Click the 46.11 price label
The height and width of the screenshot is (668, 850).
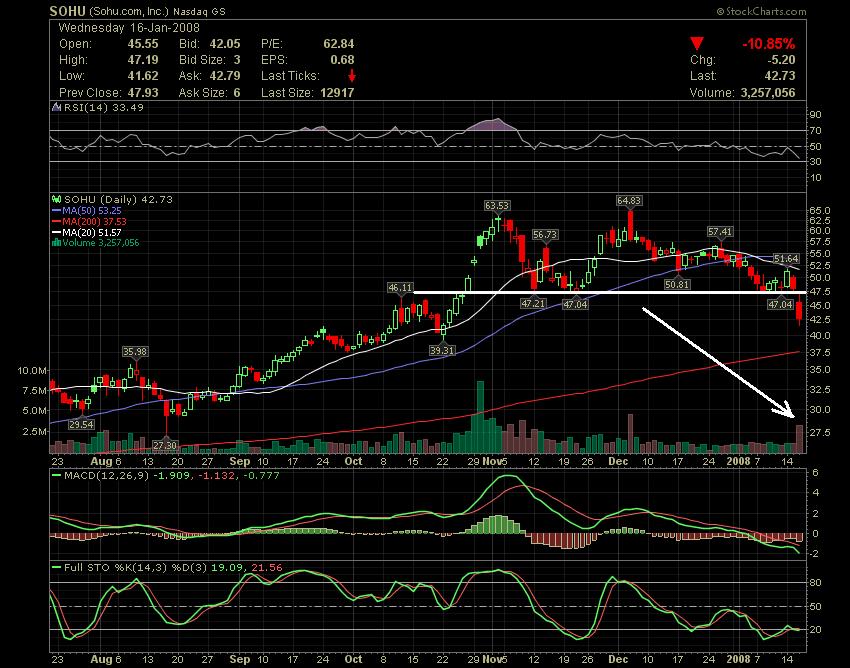(400, 287)
